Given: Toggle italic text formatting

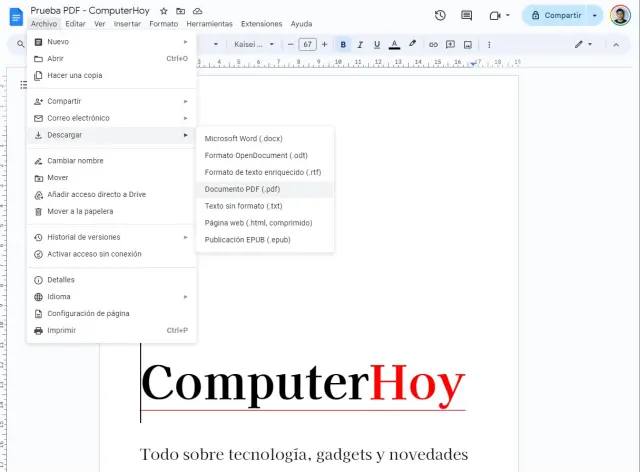Looking at the screenshot, I should (361, 44).
